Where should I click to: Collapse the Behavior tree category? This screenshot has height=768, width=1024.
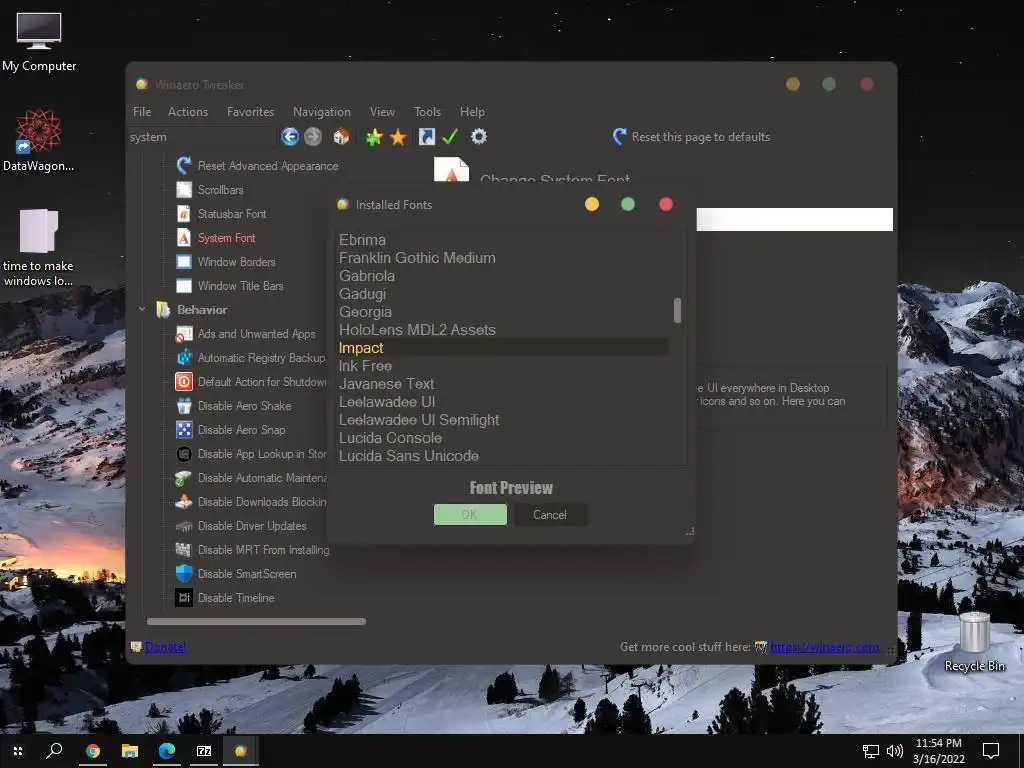pos(142,310)
